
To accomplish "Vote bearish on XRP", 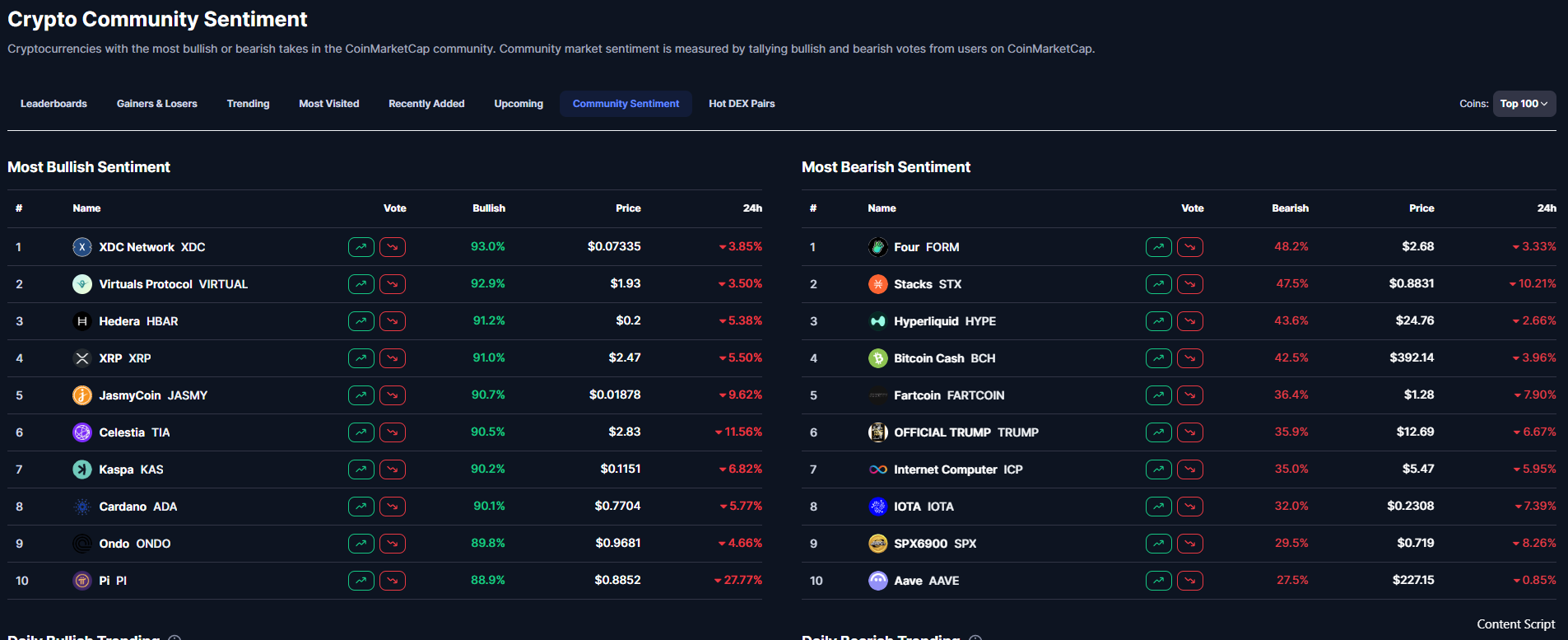I will tap(393, 358).
